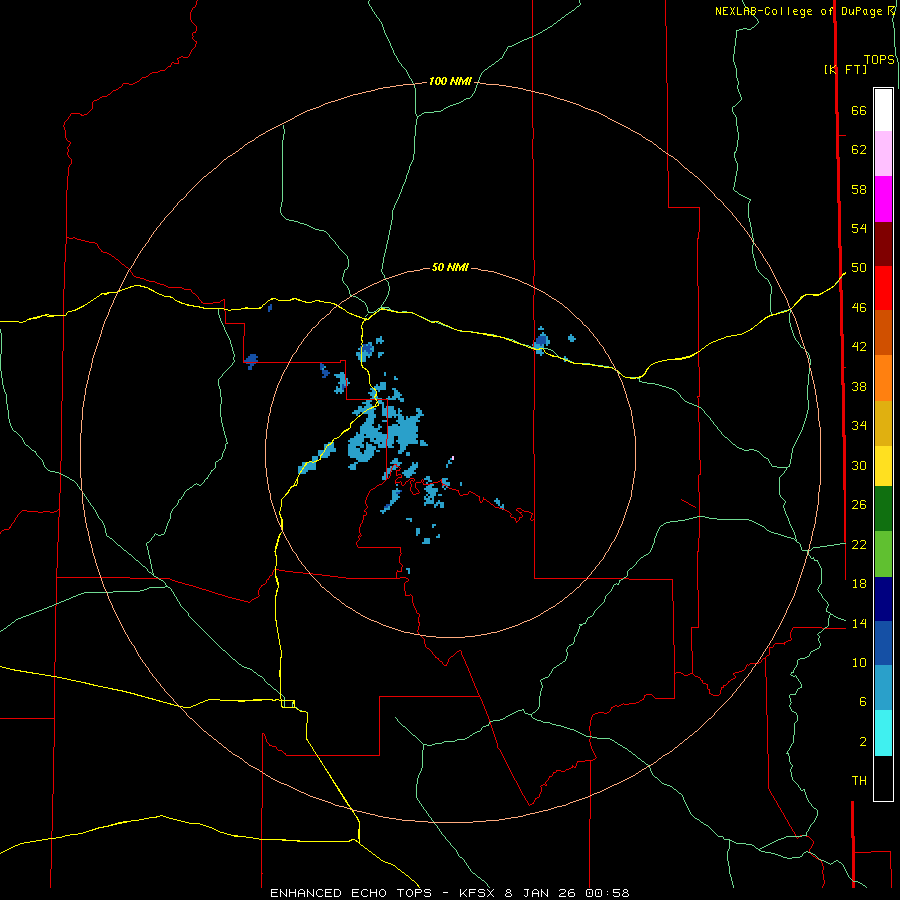Pick the white swatch beside 66
The height and width of the screenshot is (900, 900).
coord(883,110)
